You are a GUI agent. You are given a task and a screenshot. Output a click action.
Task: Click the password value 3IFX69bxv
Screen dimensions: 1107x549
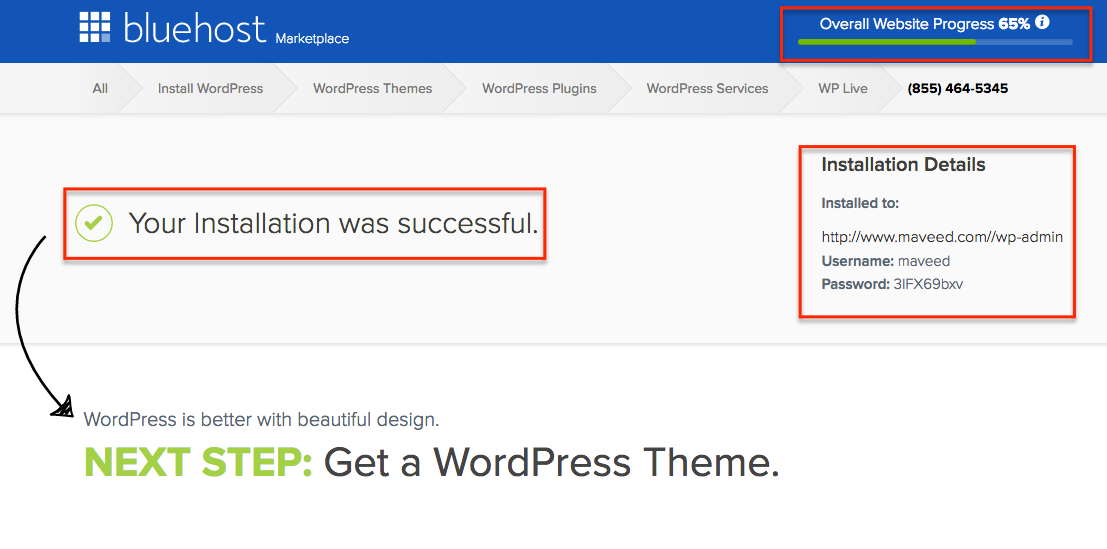coord(928,284)
